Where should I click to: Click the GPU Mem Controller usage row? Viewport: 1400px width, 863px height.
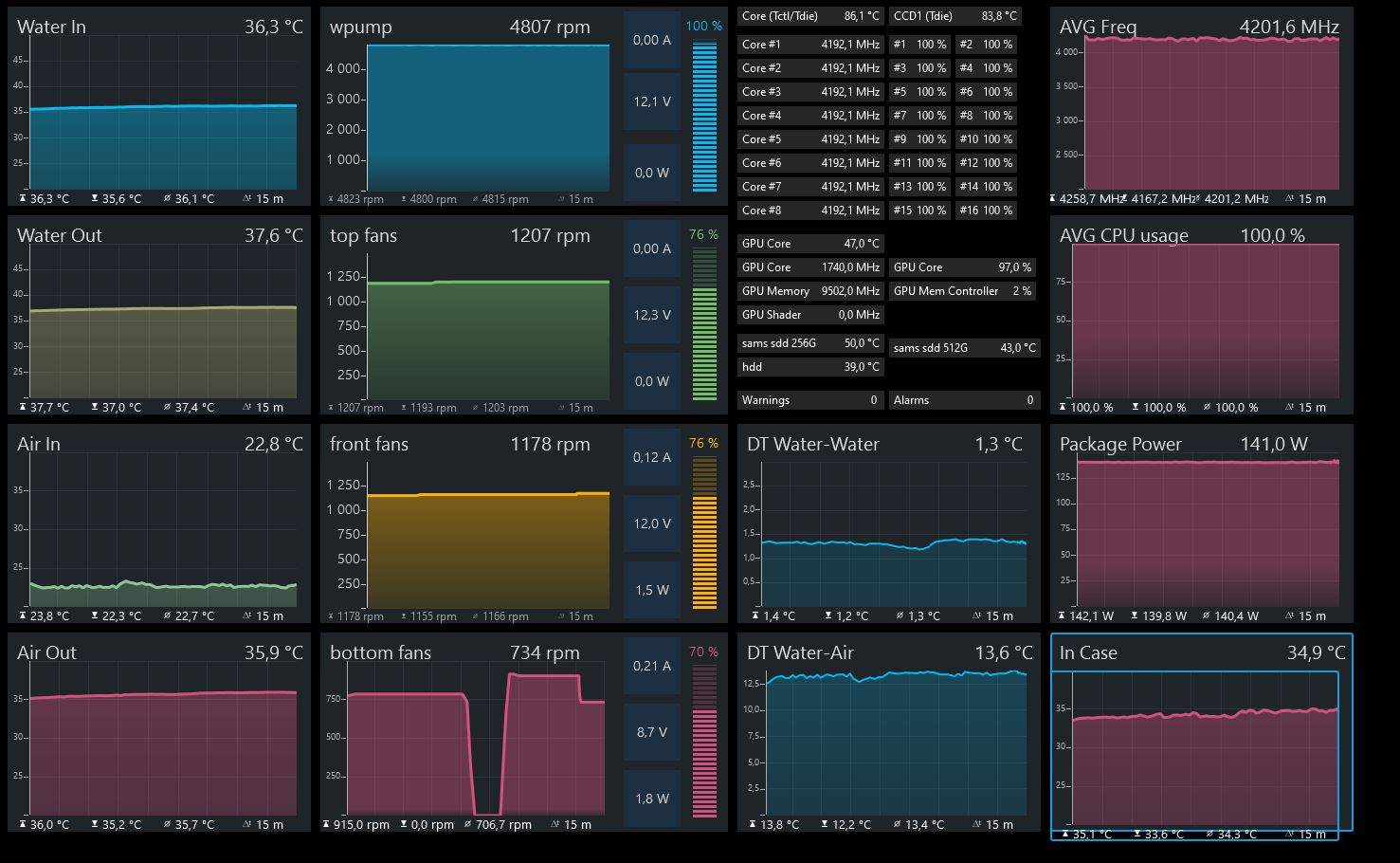pyautogui.click(x=962, y=291)
